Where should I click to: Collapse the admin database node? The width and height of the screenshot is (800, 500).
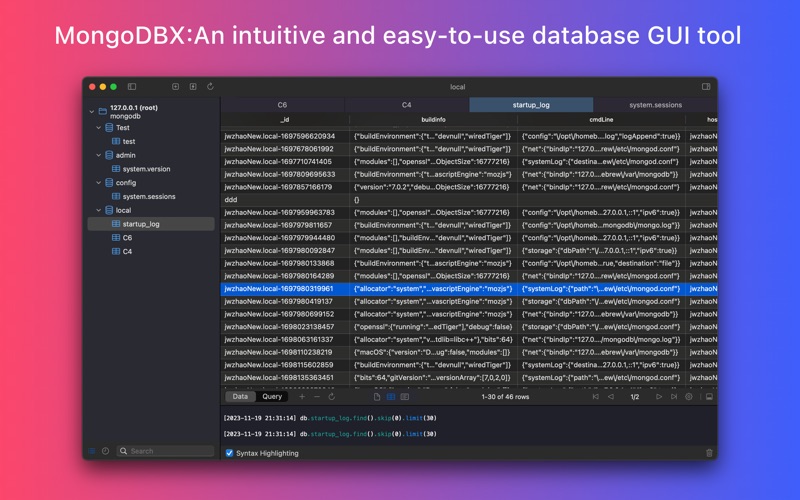[x=98, y=155]
